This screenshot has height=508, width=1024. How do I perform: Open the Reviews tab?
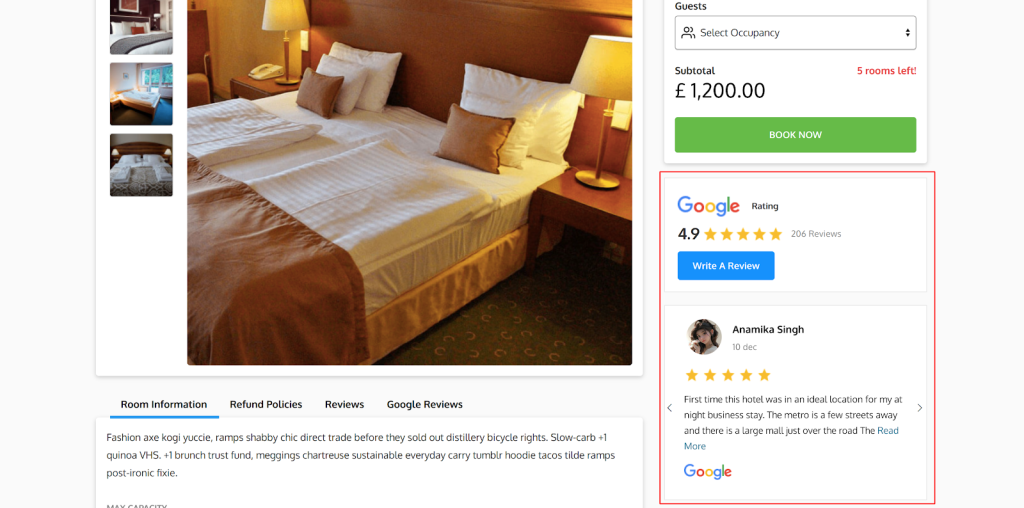coord(344,405)
